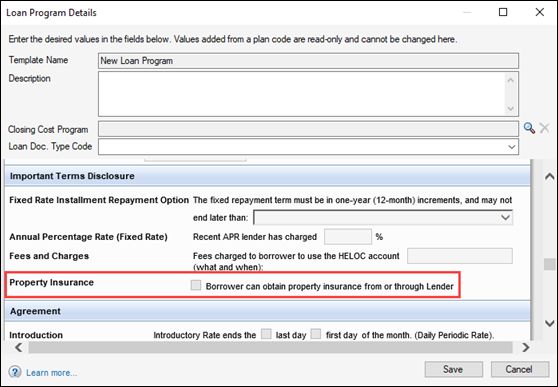Open the Learn more link

pos(51,373)
